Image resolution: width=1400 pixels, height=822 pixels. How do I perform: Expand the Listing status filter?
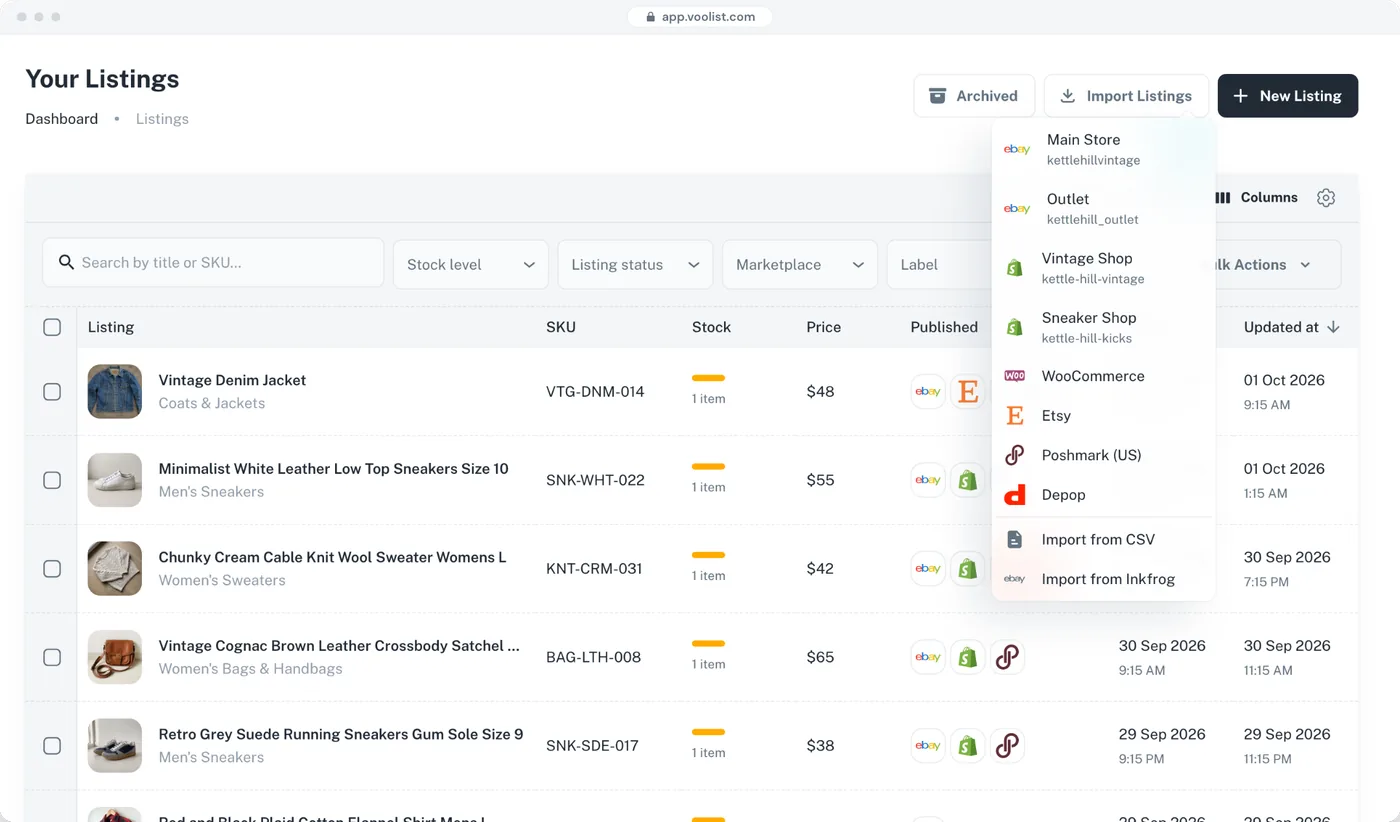[635, 264]
